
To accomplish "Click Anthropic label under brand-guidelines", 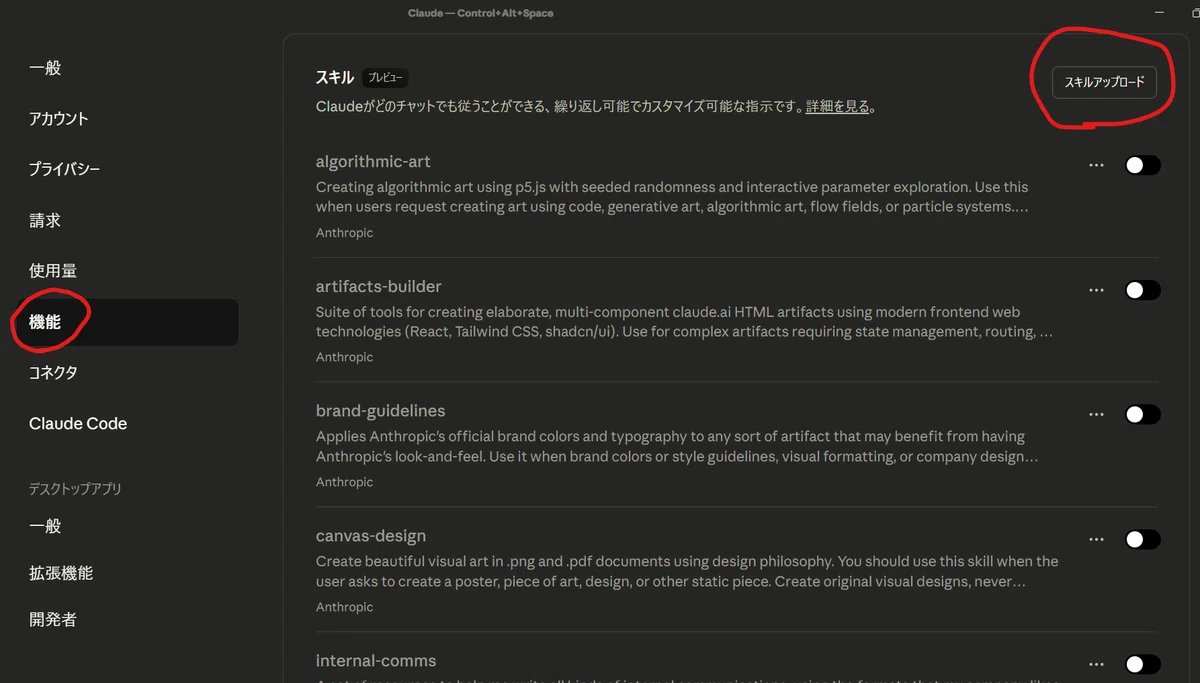I will [x=344, y=482].
